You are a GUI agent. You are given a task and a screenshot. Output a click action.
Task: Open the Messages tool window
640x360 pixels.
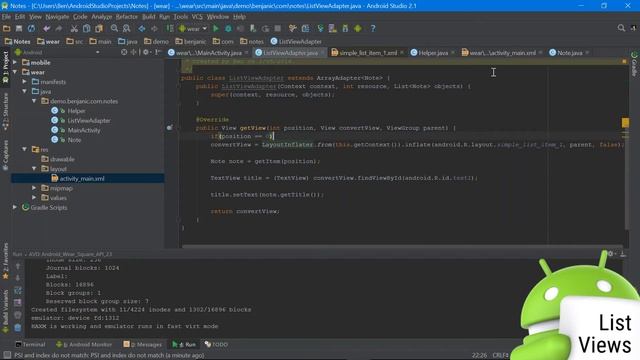[143, 344]
